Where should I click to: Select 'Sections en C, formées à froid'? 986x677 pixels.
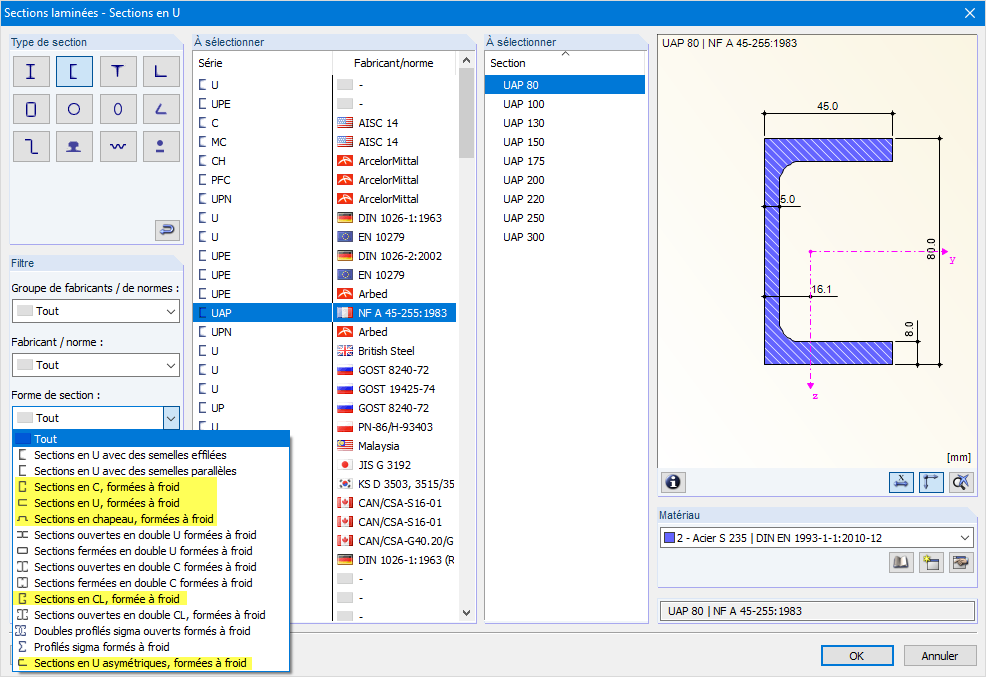107,487
